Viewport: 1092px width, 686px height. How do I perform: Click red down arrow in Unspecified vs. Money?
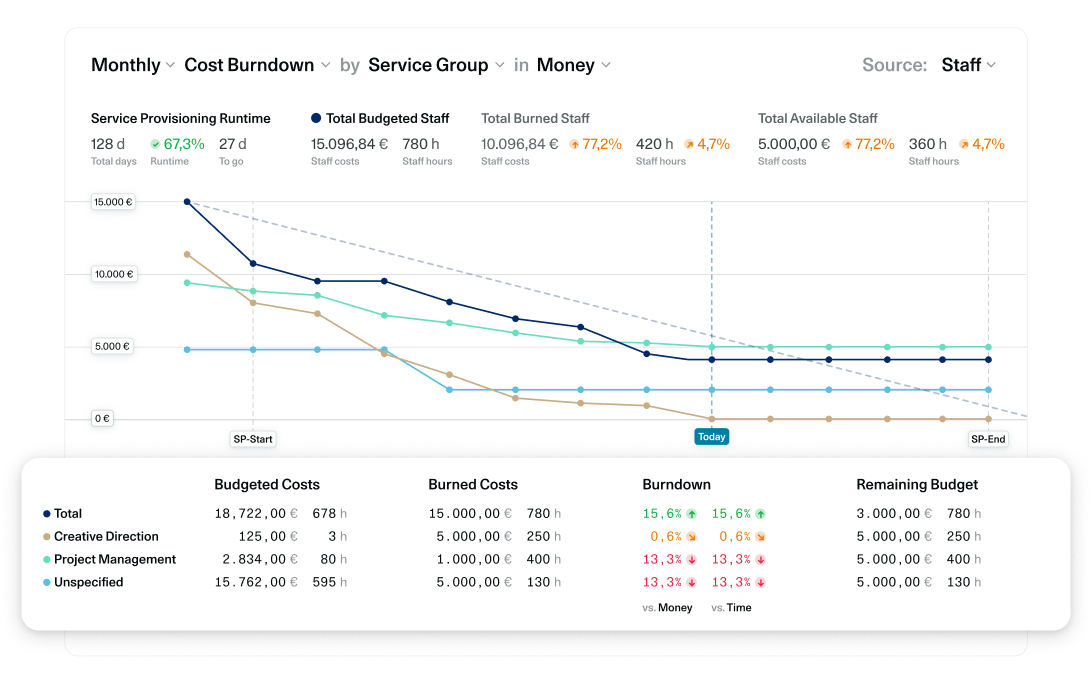click(692, 582)
